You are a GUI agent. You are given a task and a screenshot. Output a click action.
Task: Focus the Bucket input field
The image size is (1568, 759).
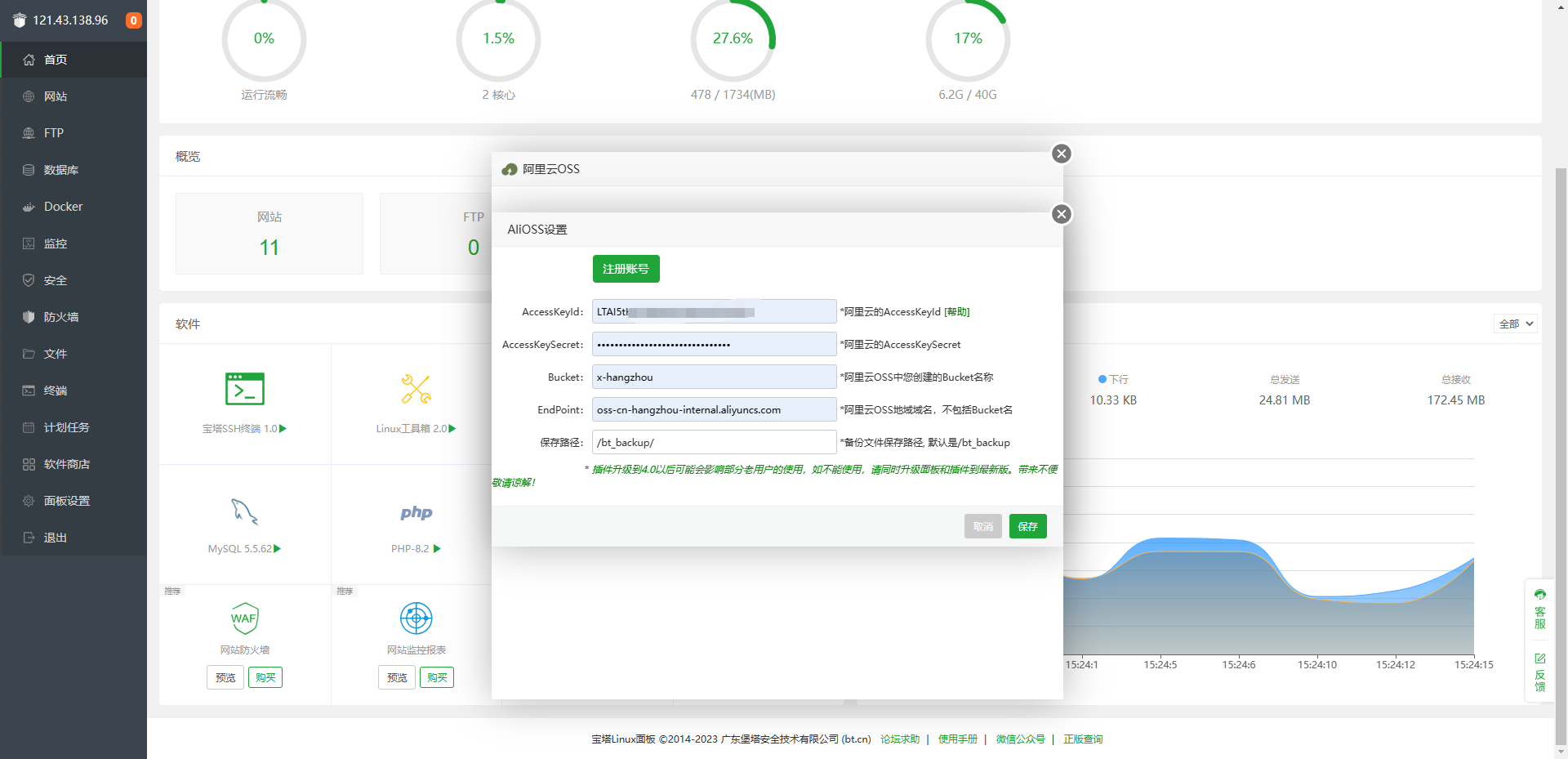714,377
